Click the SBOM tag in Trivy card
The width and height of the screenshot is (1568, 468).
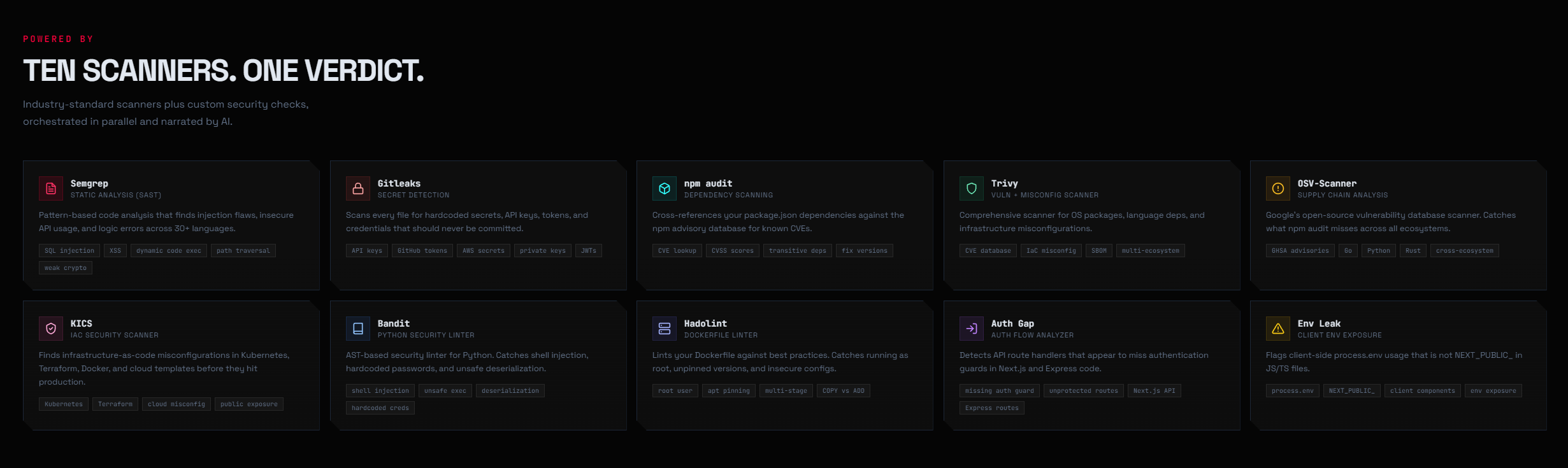point(1099,251)
